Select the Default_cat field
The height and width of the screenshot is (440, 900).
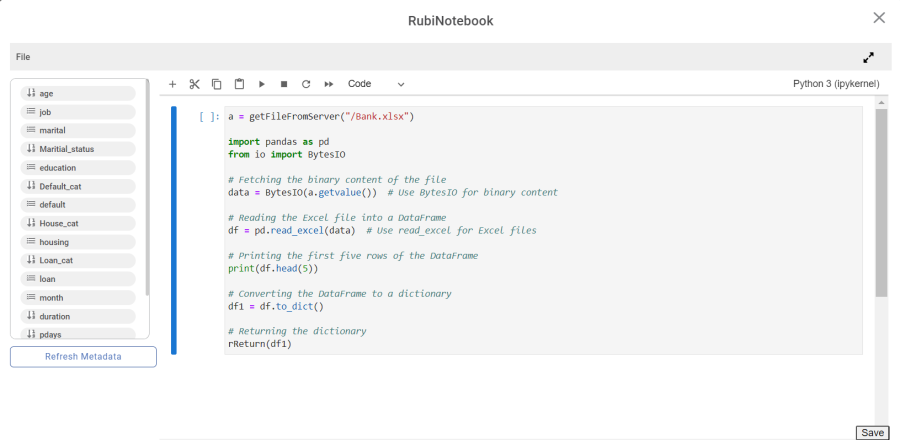coord(78,186)
